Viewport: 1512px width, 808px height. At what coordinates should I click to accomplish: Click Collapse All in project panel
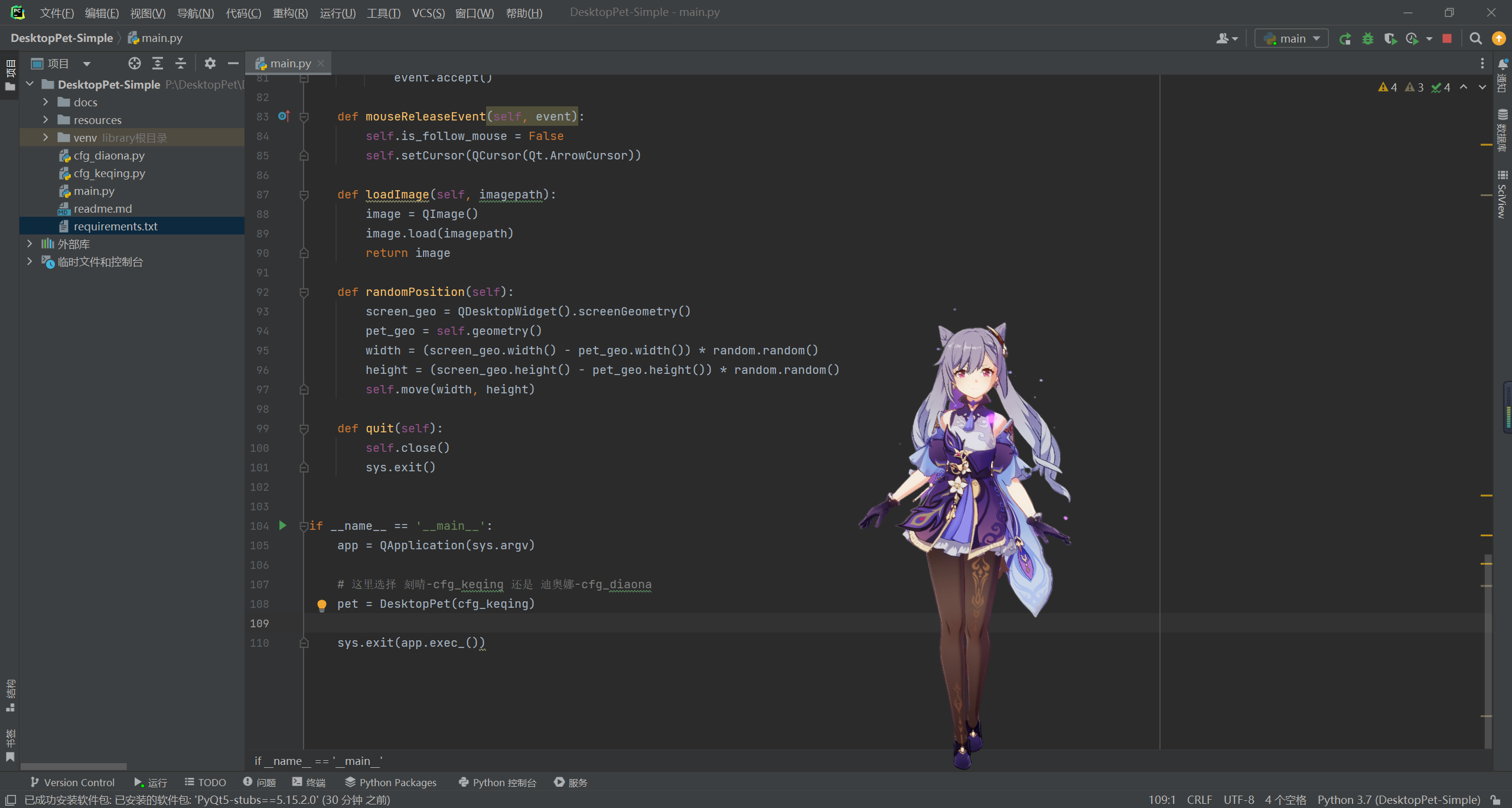[181, 63]
